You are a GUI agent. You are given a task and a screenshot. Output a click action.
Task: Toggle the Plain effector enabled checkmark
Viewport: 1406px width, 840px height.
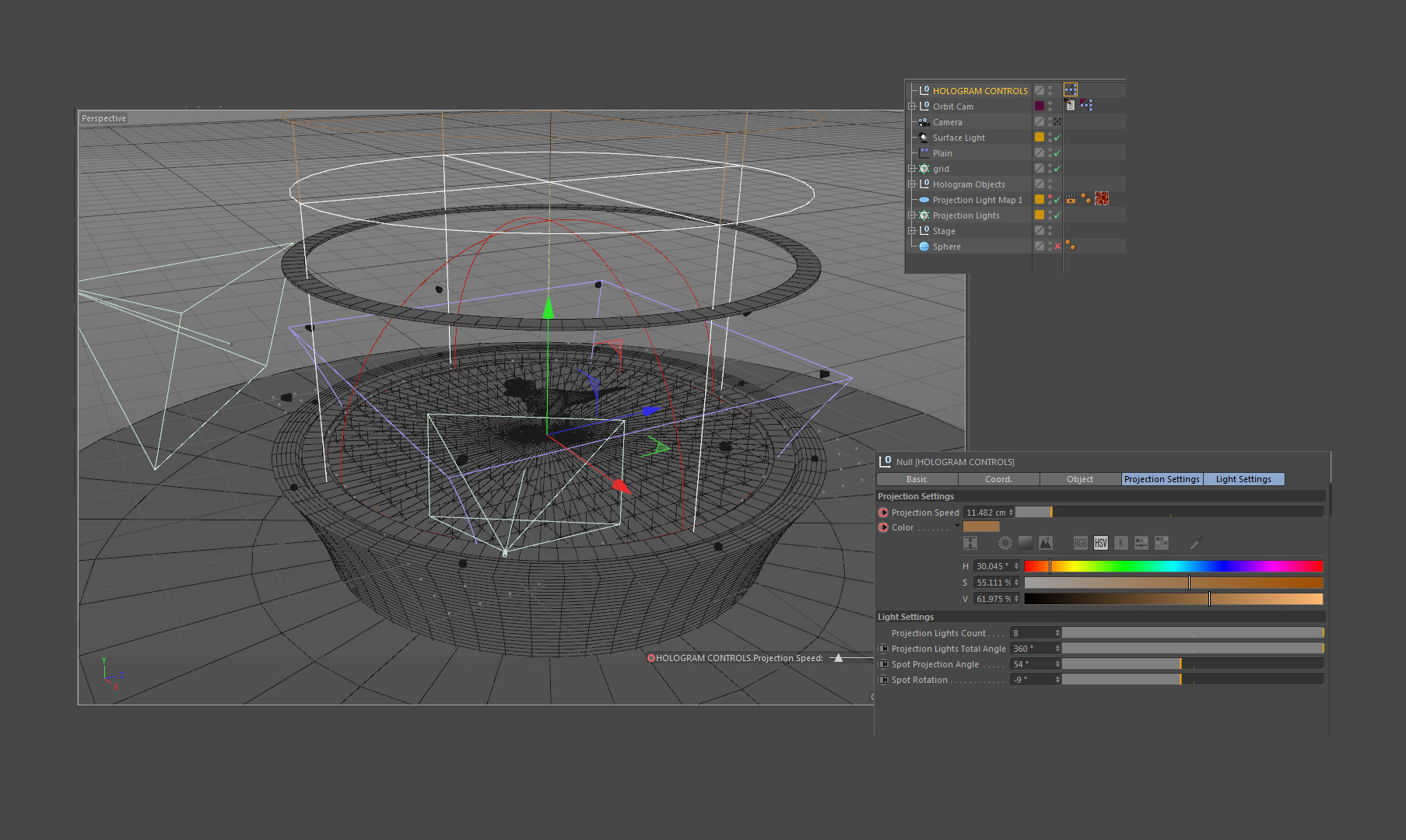[1057, 153]
